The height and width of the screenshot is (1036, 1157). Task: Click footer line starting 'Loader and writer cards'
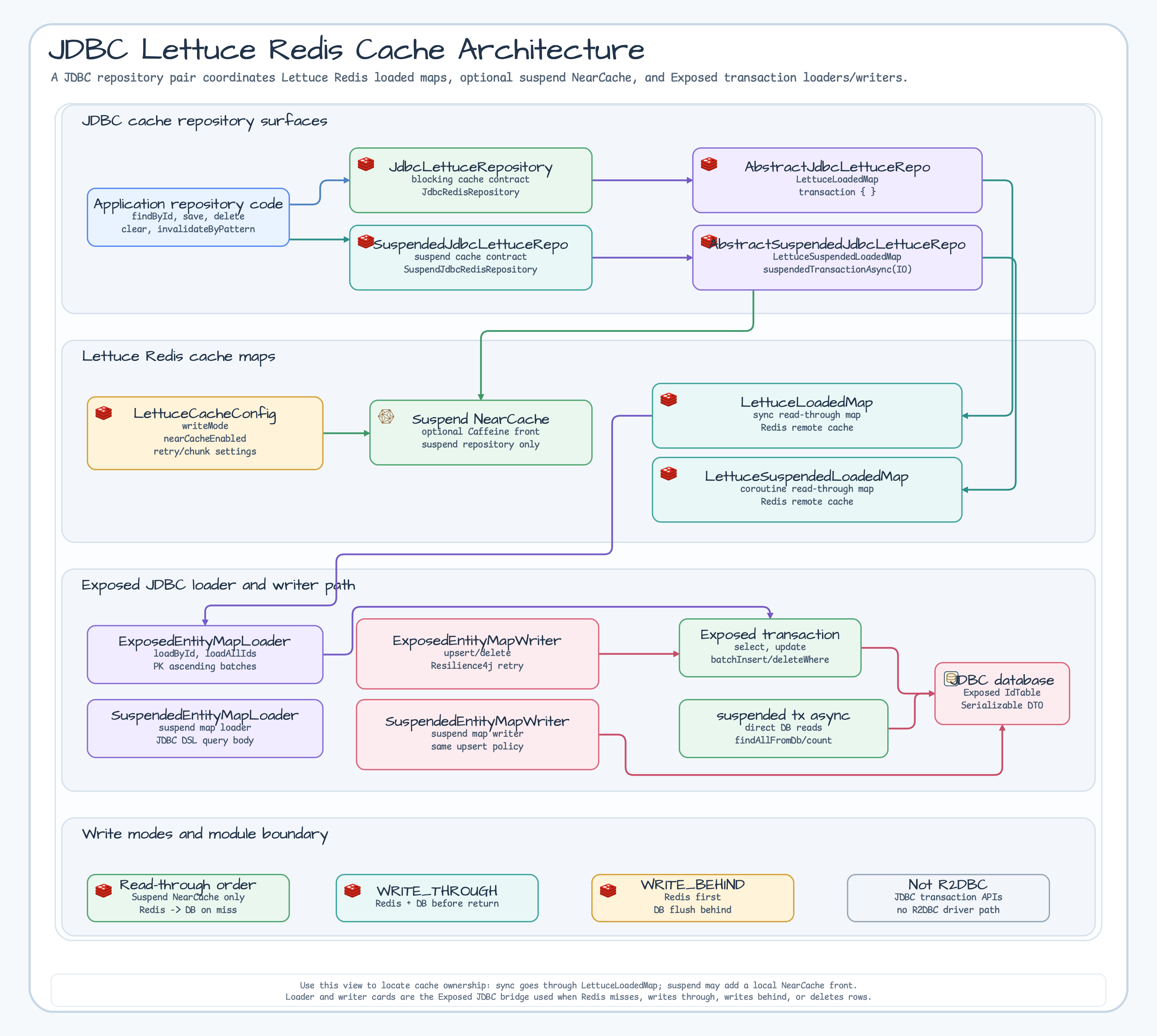pyautogui.click(x=578, y=997)
